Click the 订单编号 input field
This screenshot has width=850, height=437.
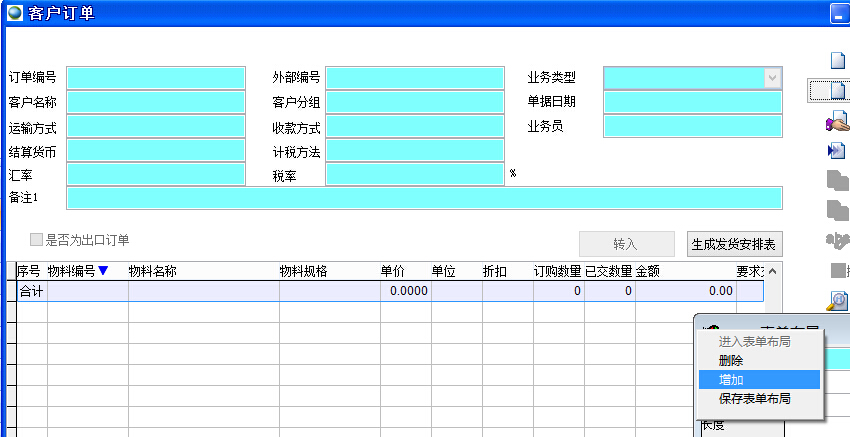tap(155, 78)
